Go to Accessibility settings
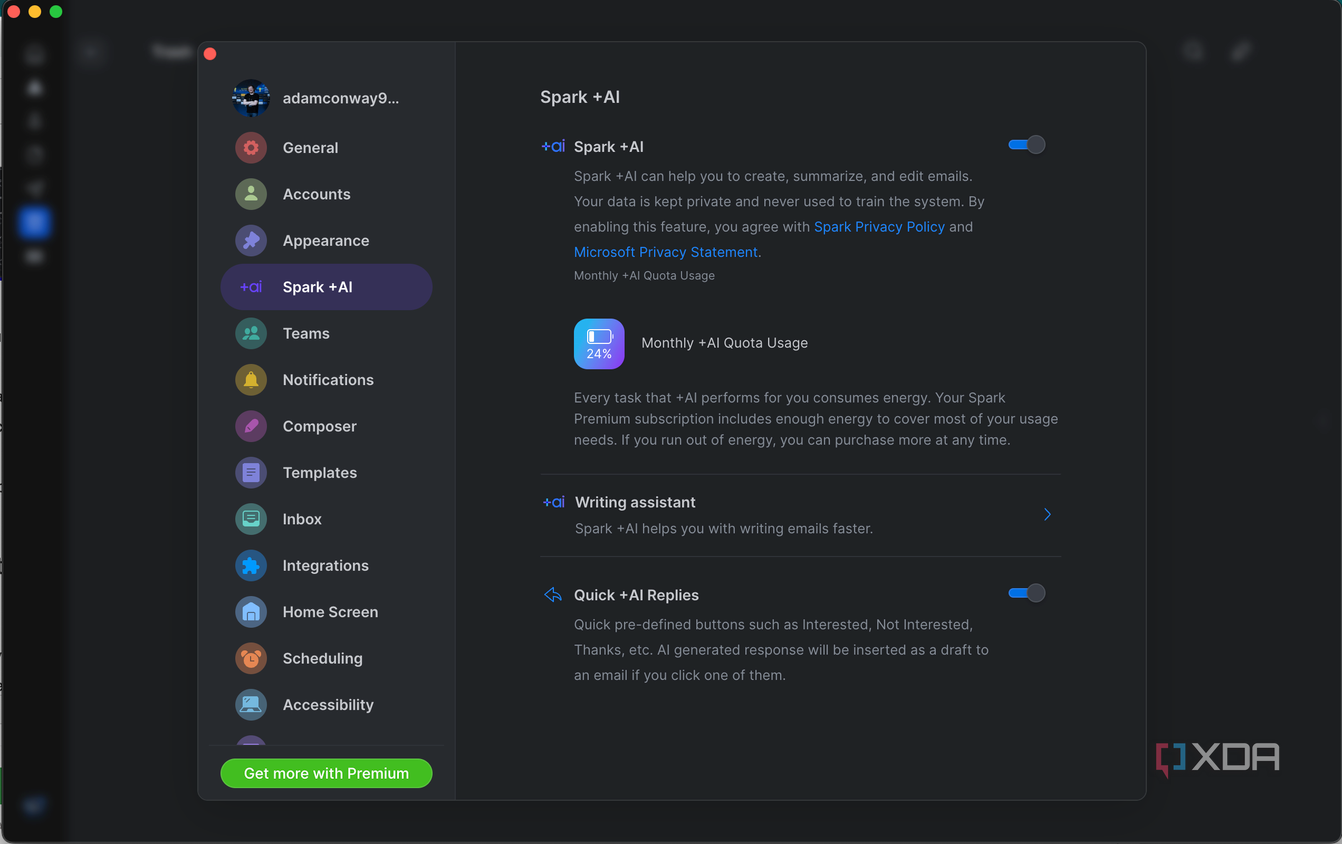This screenshot has height=844, width=1342. click(x=326, y=704)
